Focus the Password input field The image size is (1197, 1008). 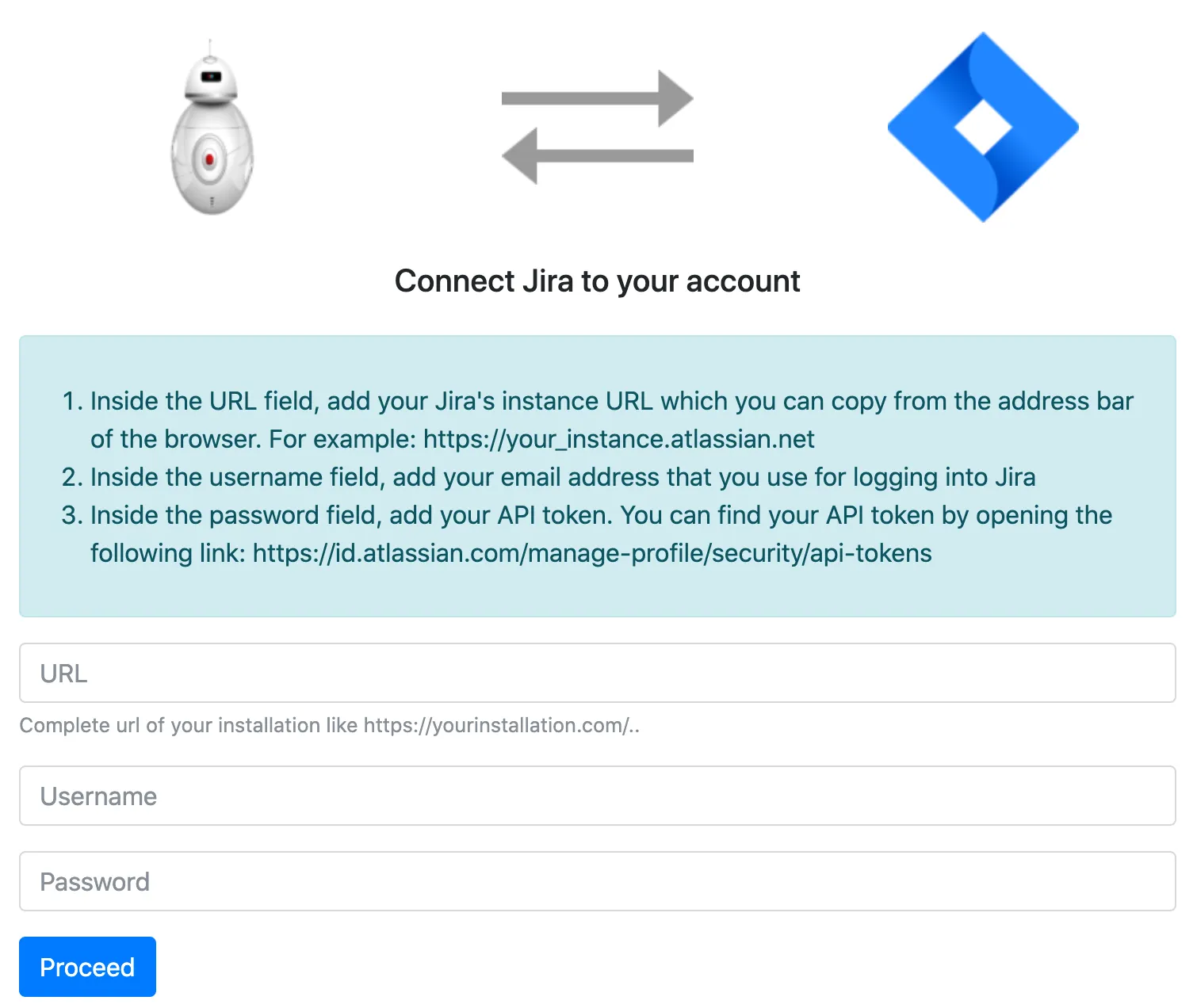(598, 881)
